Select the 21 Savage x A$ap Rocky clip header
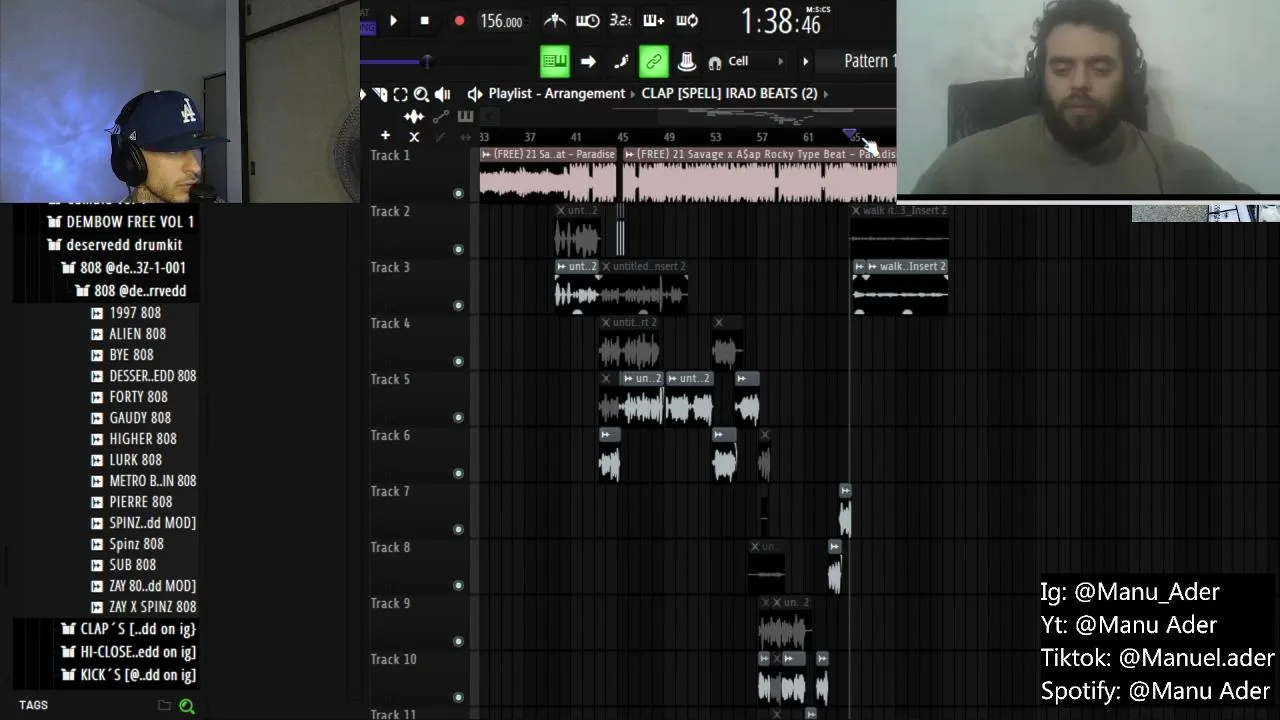 759,154
